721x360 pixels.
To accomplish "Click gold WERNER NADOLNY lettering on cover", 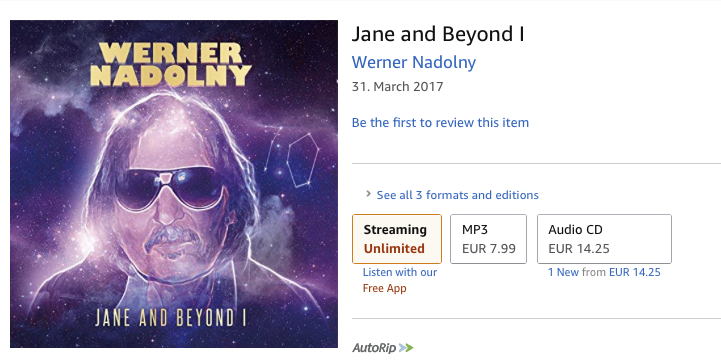I will (171, 64).
